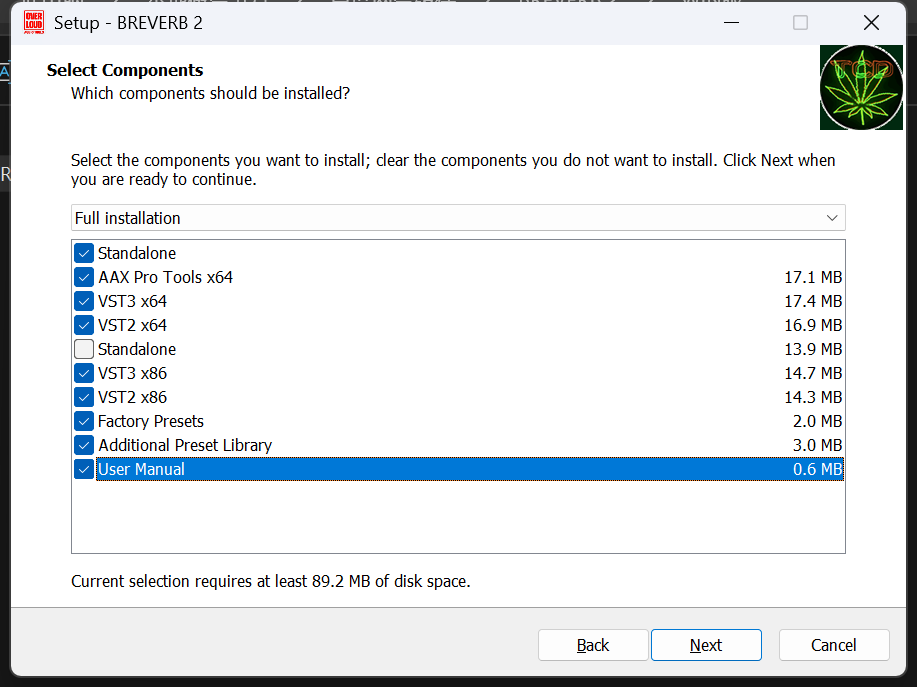Screen dimensions: 917x687
Task: Select the VST3 x86 list item label
Action: click(132, 373)
